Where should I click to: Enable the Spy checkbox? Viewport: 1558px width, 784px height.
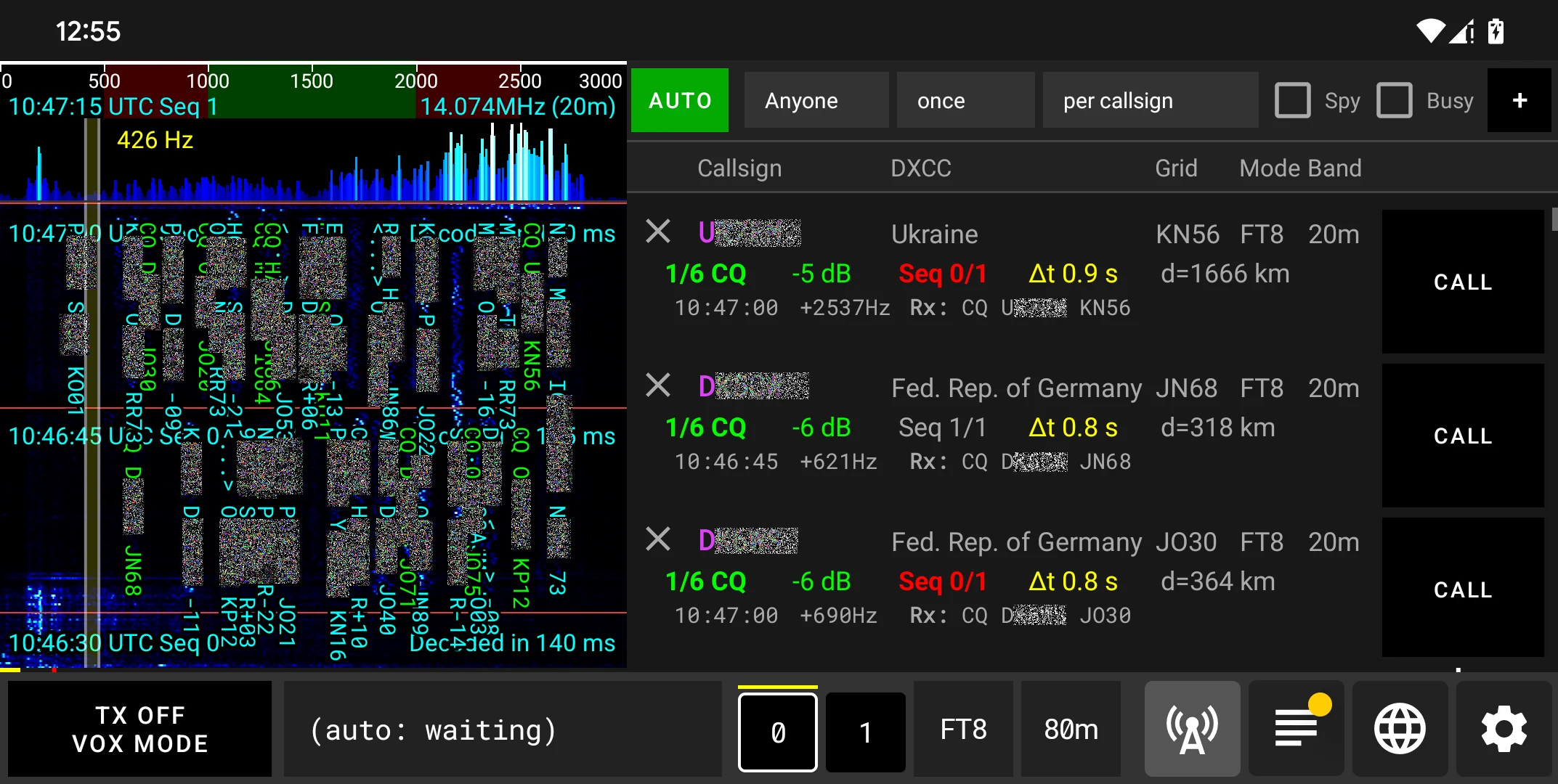click(1293, 100)
